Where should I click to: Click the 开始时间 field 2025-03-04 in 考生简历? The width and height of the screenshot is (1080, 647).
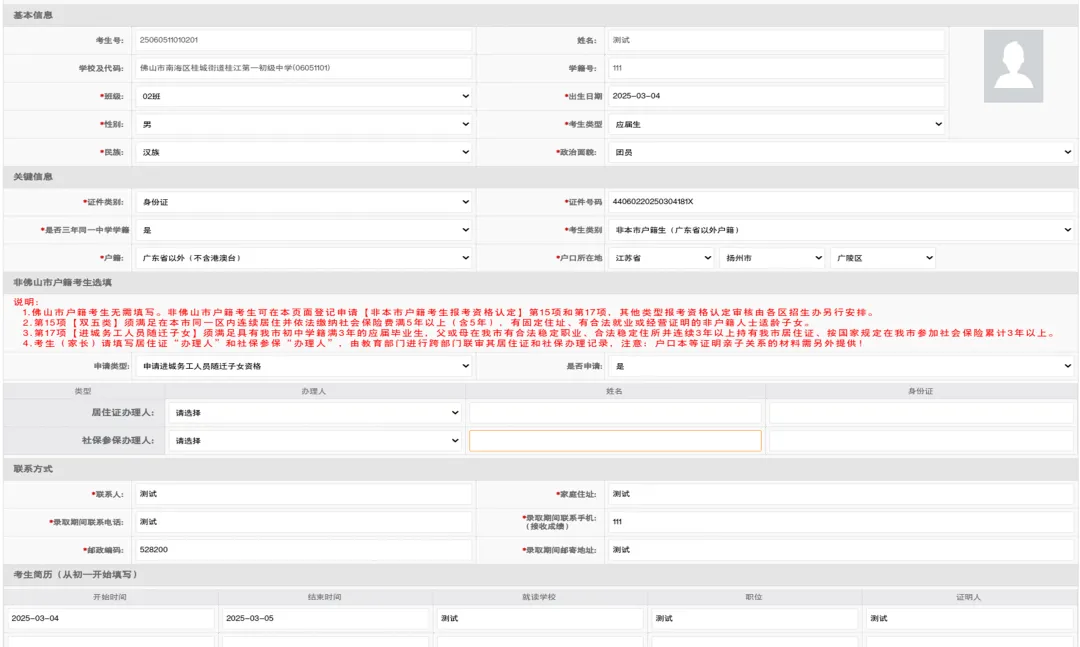(111, 618)
